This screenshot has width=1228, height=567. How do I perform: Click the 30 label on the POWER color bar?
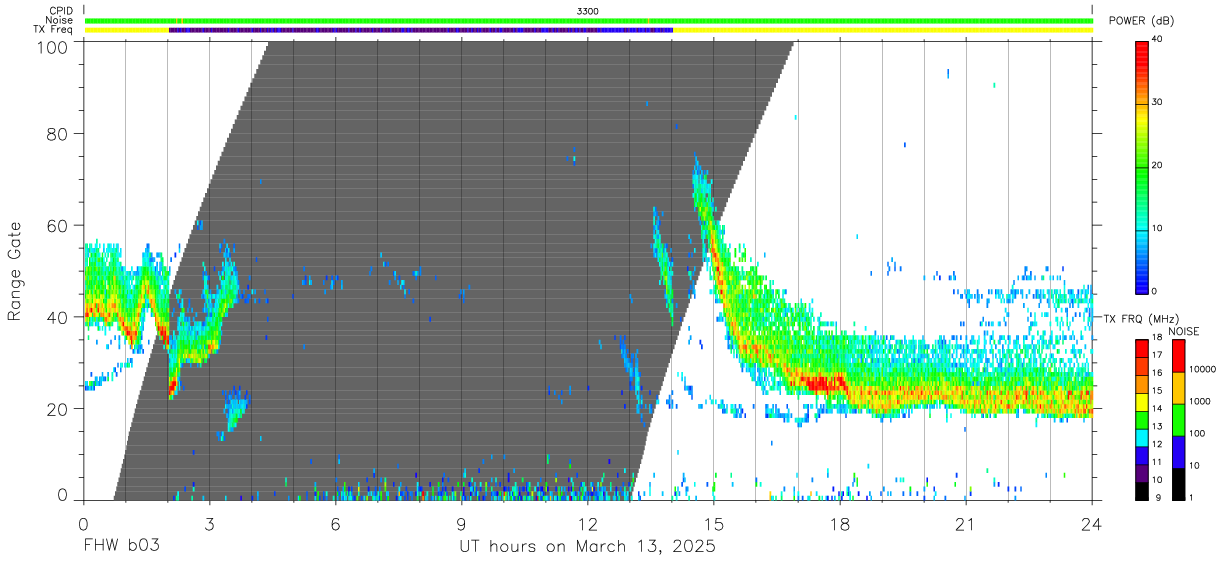pyautogui.click(x=1157, y=102)
